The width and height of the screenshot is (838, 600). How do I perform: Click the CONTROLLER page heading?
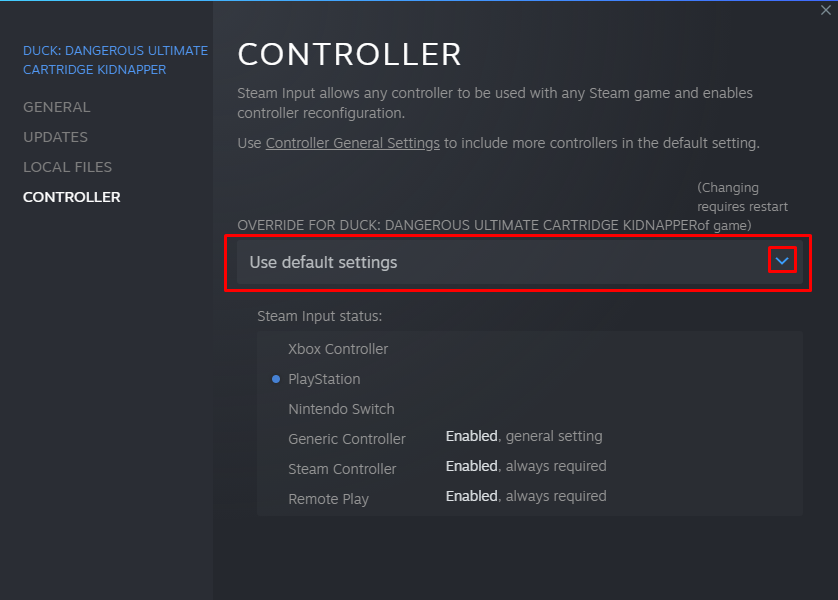point(349,54)
